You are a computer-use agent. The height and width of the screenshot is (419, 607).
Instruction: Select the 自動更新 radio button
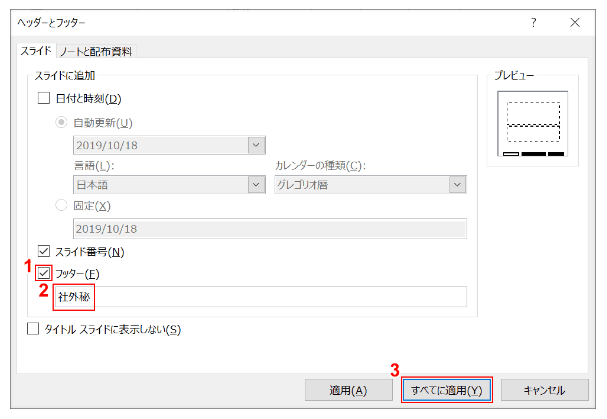[65, 122]
